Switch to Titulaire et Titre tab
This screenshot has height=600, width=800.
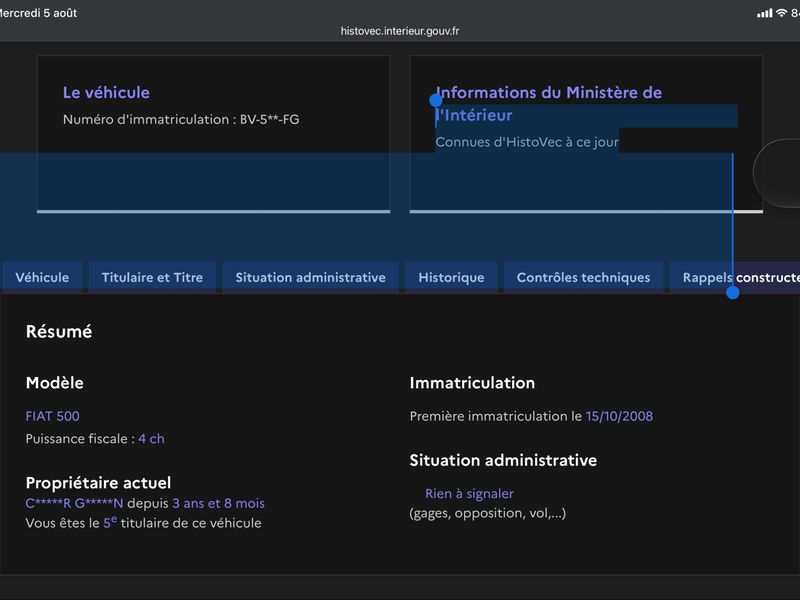click(152, 278)
